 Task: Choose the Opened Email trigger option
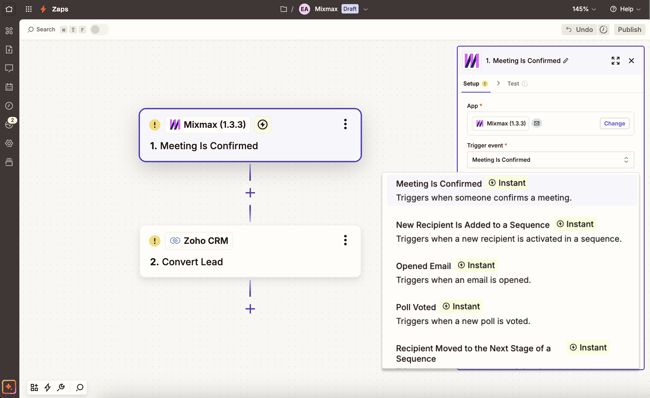click(512, 272)
